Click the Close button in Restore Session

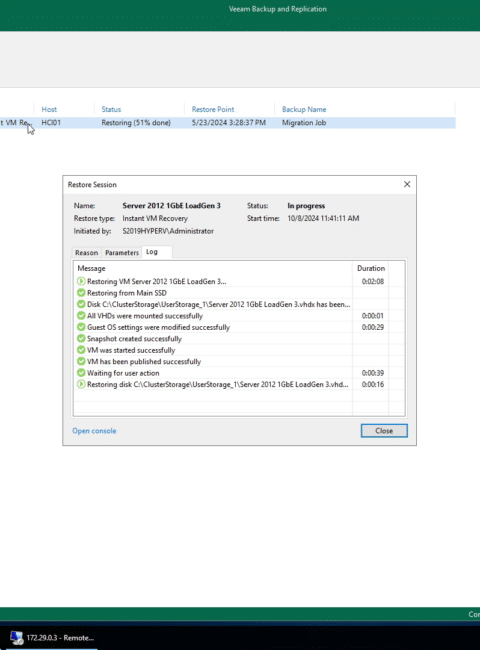pos(384,431)
